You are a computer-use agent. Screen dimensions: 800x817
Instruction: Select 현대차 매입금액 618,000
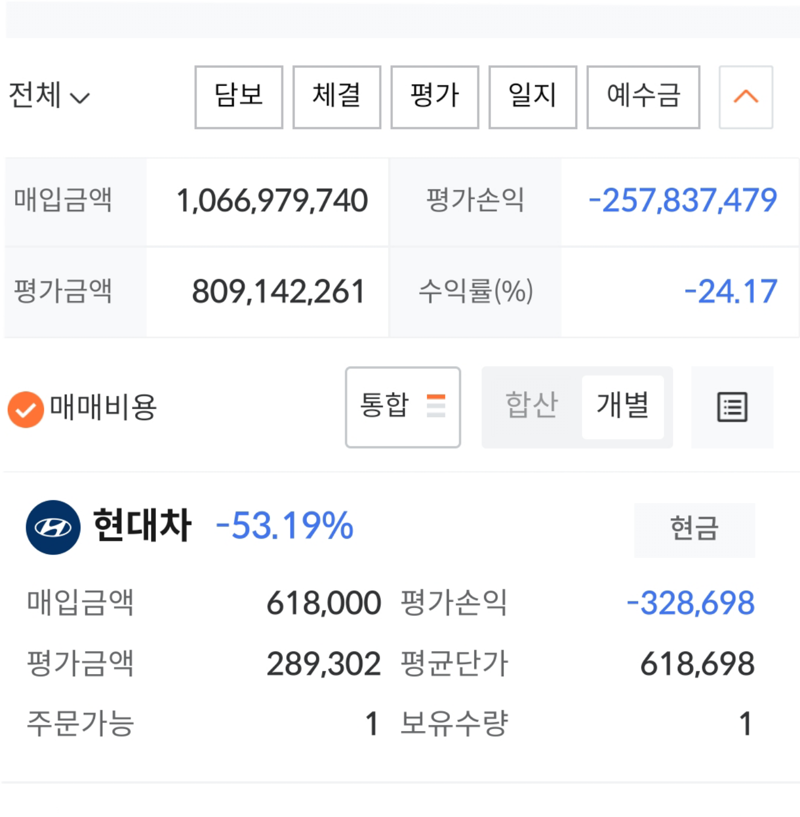point(324,603)
